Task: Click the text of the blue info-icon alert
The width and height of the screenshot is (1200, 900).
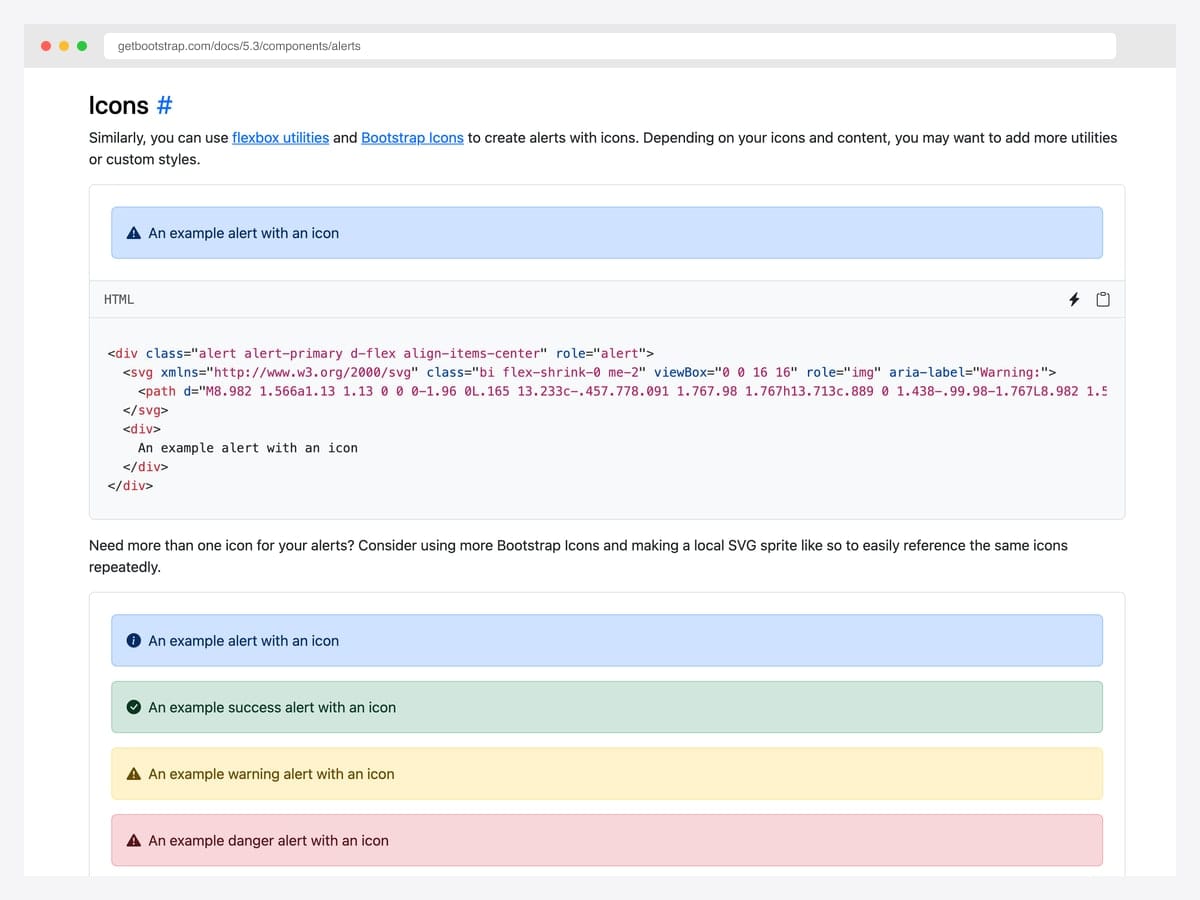Action: click(x=243, y=641)
